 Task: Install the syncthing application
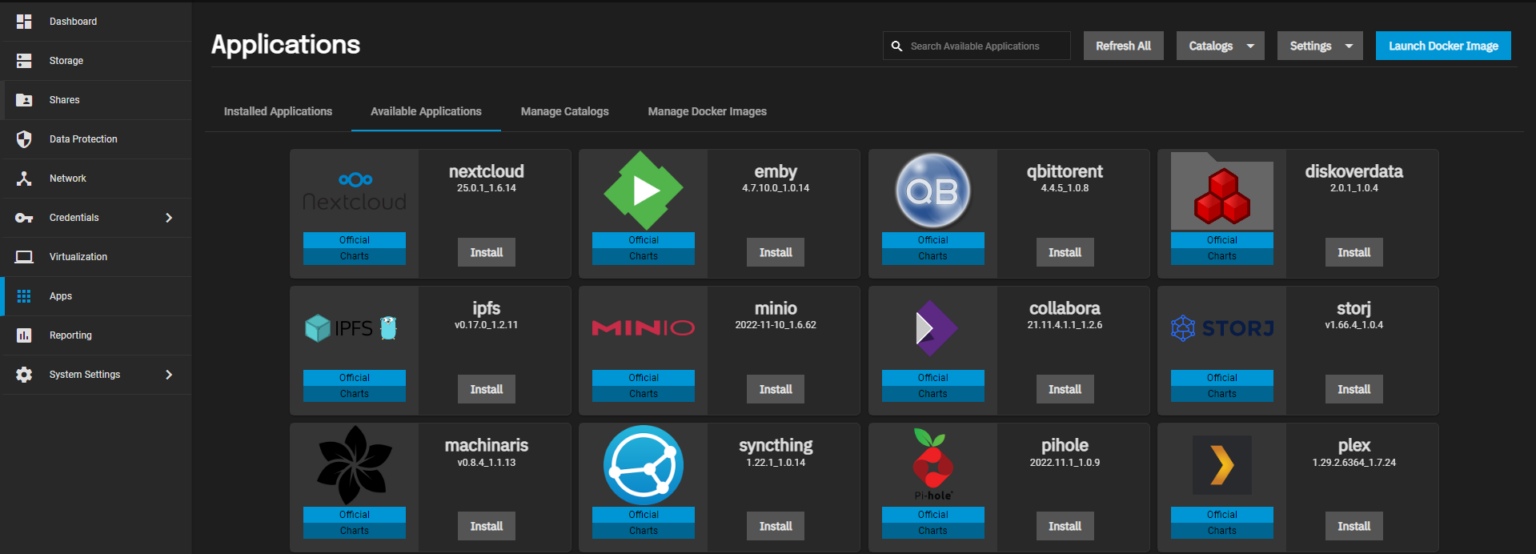[x=776, y=526]
